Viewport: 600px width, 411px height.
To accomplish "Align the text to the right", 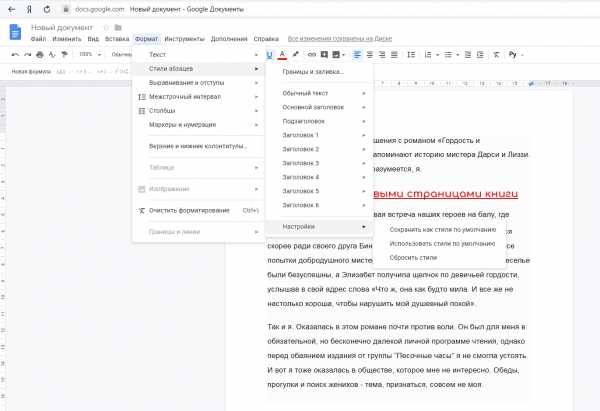I will 382,55.
